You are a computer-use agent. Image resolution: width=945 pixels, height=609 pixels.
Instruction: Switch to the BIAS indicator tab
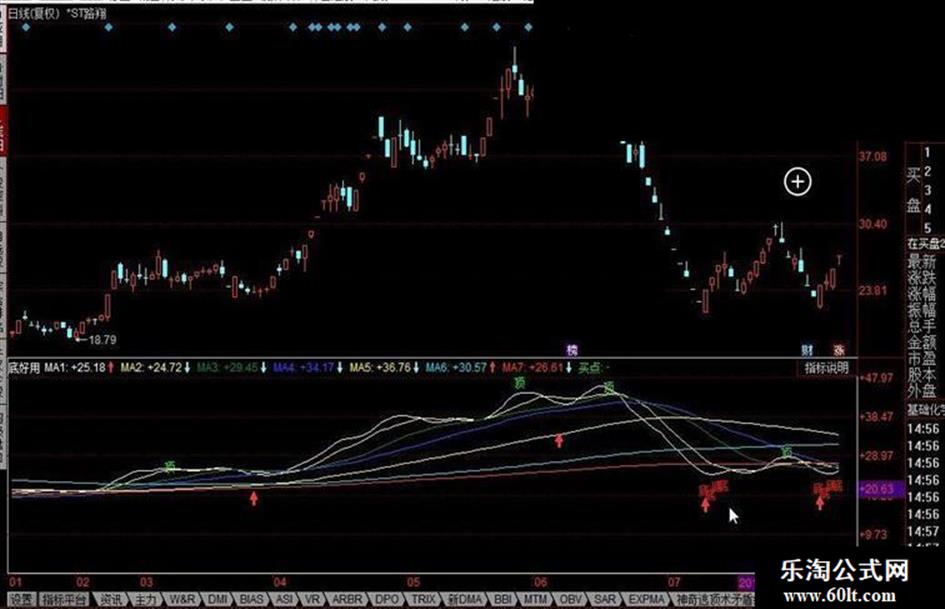(251, 599)
